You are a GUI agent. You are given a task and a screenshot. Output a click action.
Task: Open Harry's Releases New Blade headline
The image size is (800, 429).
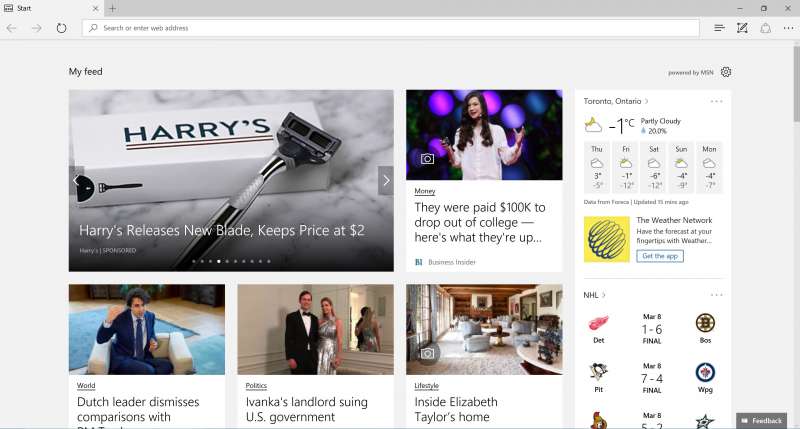pyautogui.click(x=221, y=231)
